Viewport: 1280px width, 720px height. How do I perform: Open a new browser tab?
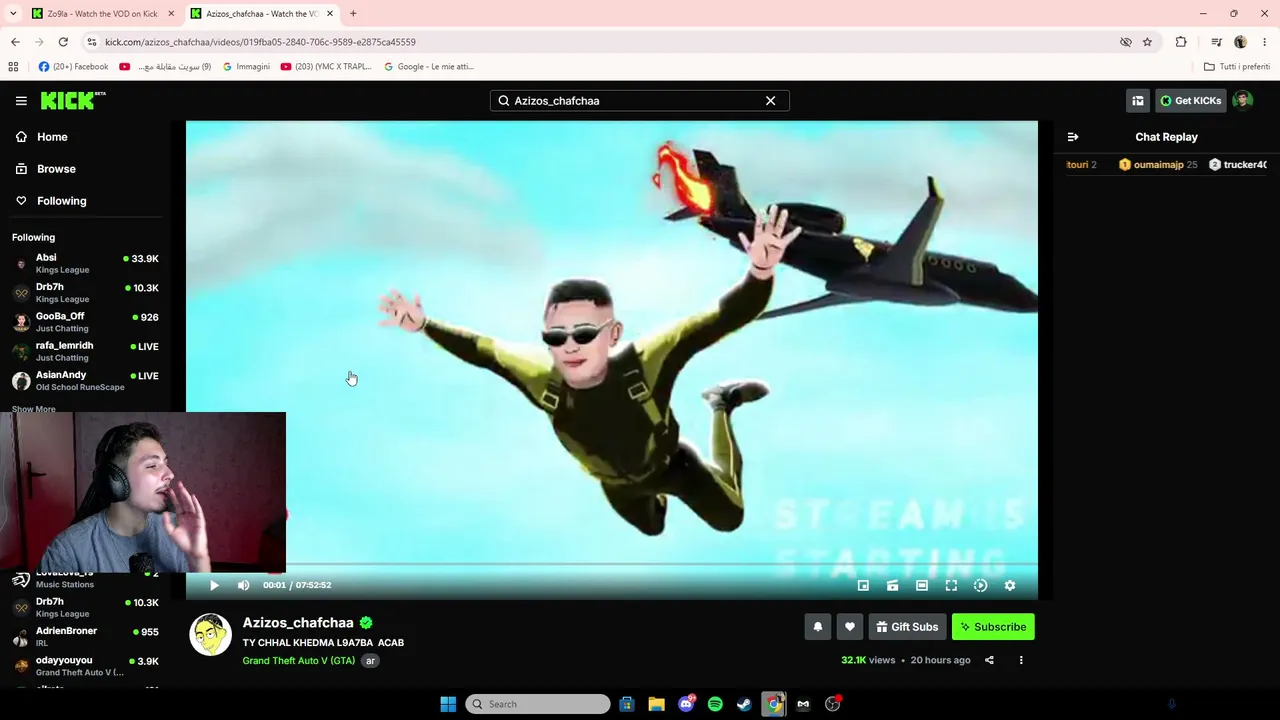tap(353, 14)
